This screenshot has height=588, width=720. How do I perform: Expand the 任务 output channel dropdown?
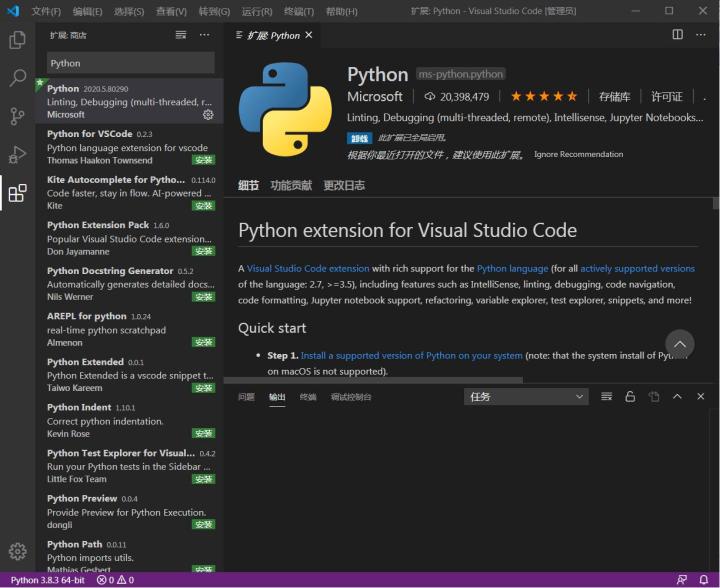(526, 397)
